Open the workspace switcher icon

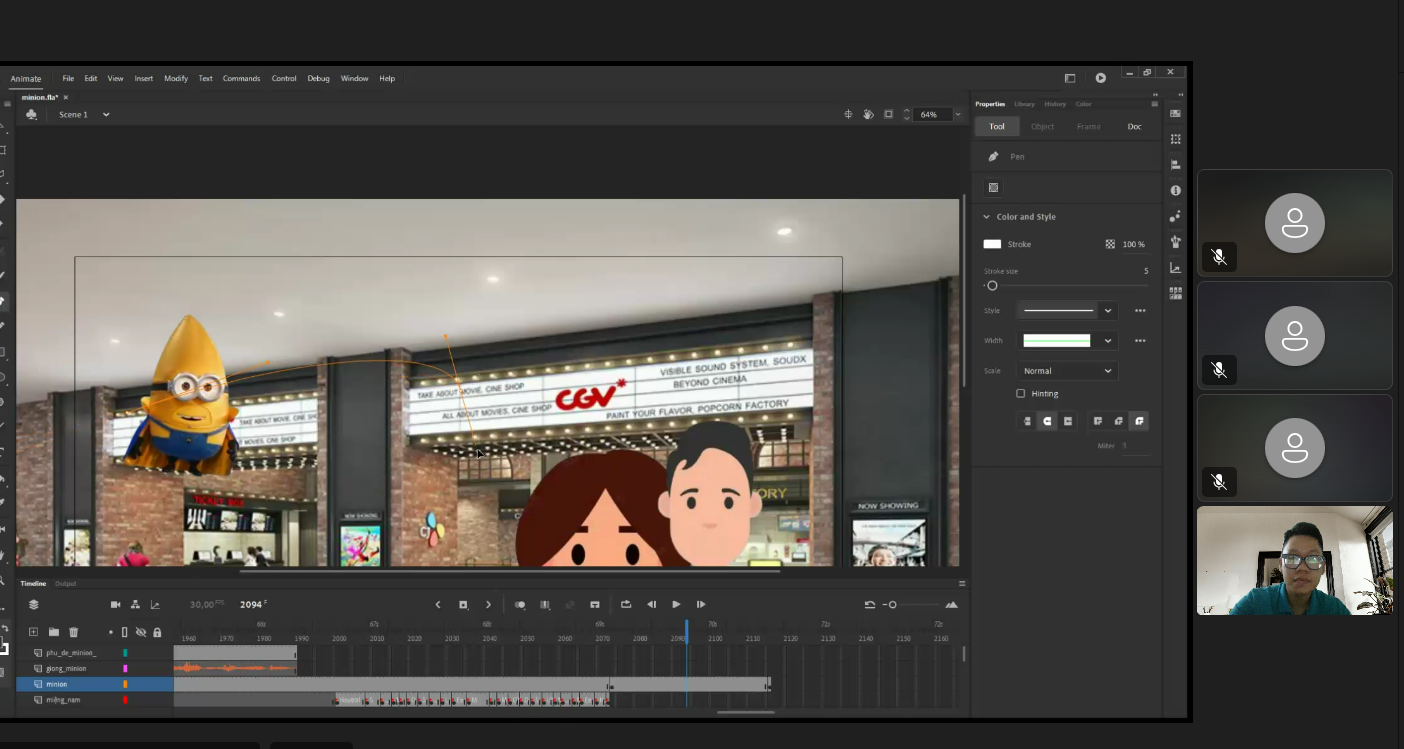[1070, 78]
